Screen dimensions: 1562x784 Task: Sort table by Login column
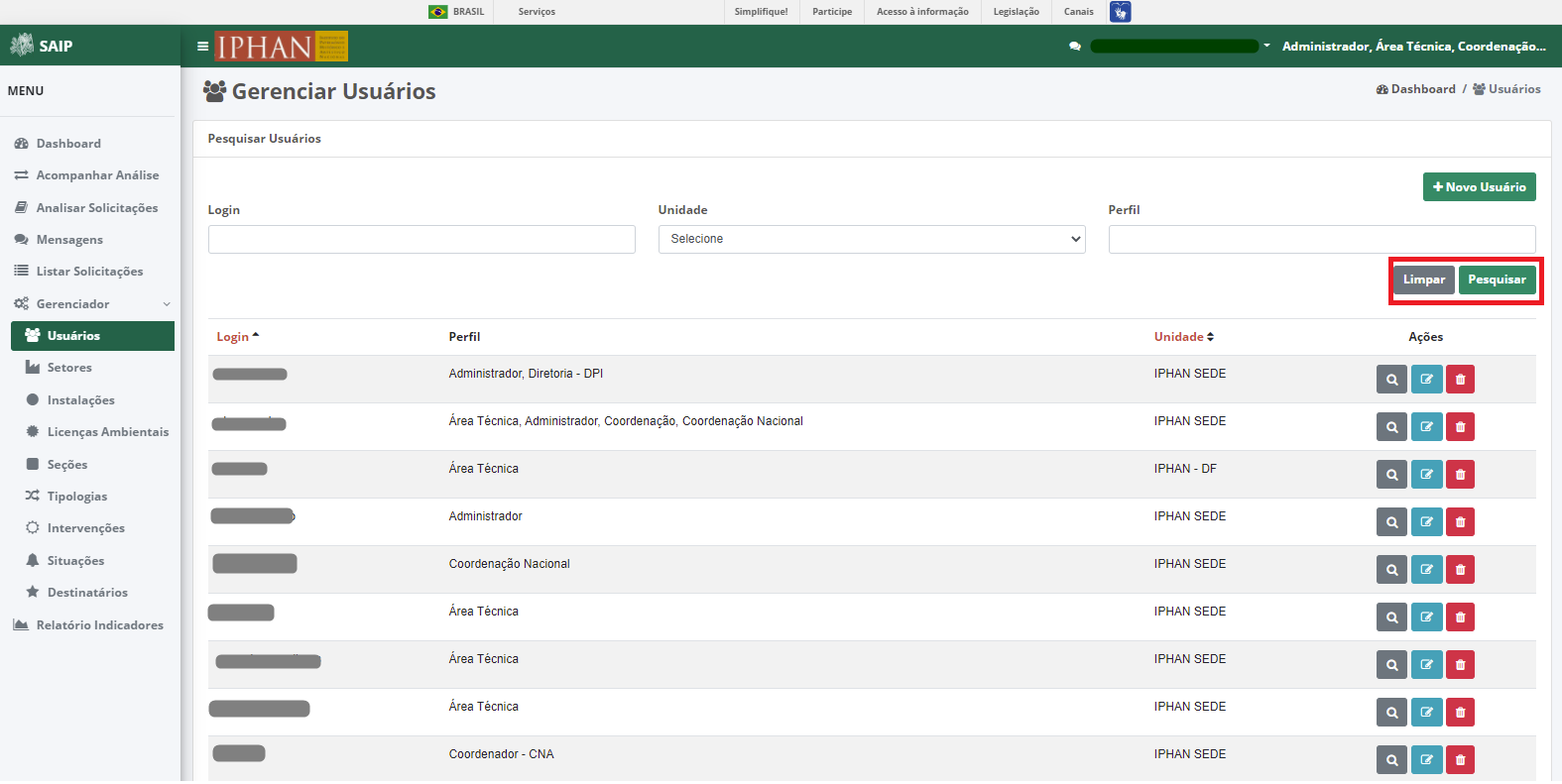pyautogui.click(x=238, y=337)
